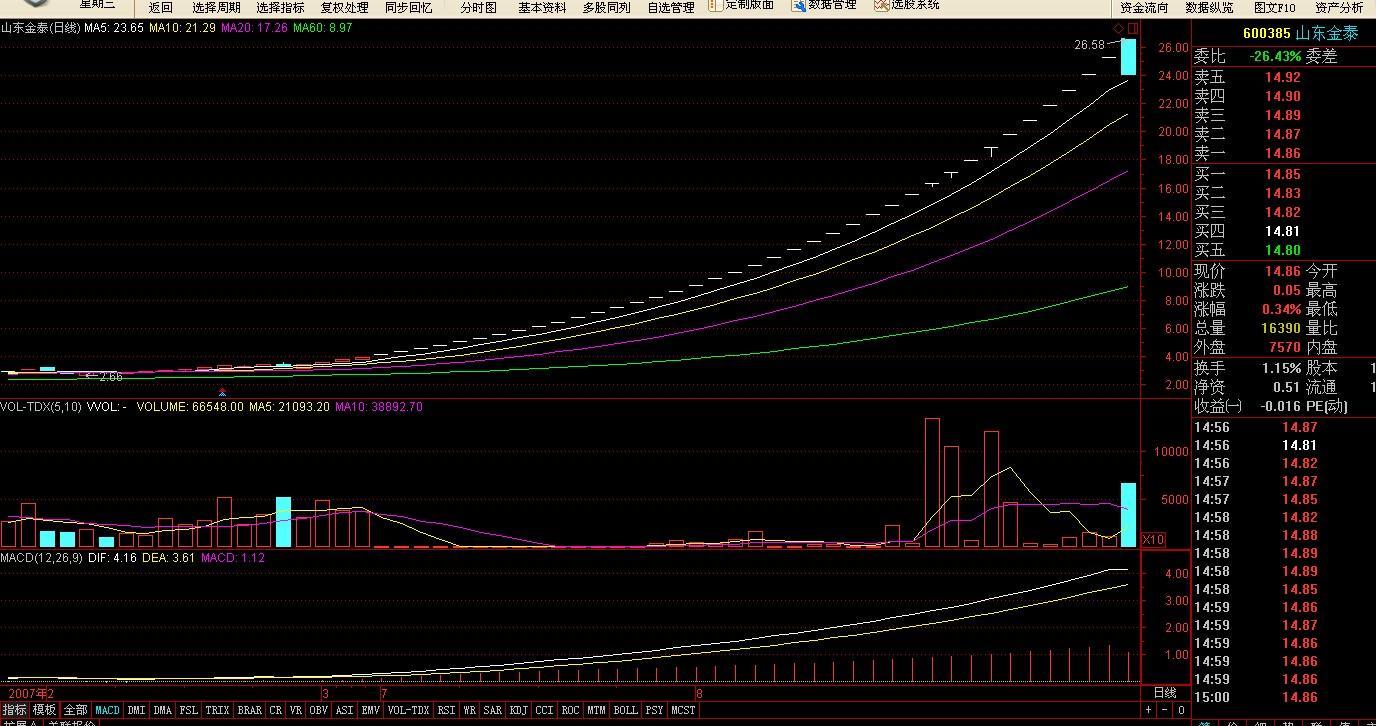This screenshot has height=726, width=1376.
Task: Select the VOL-TDX indicator tab
Action: point(408,710)
